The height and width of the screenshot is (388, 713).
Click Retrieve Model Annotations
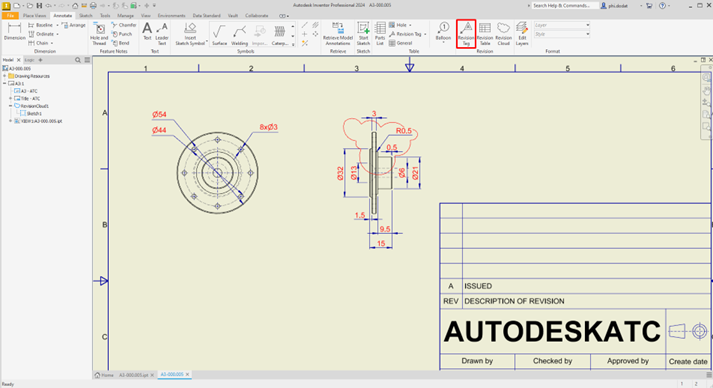coord(338,34)
